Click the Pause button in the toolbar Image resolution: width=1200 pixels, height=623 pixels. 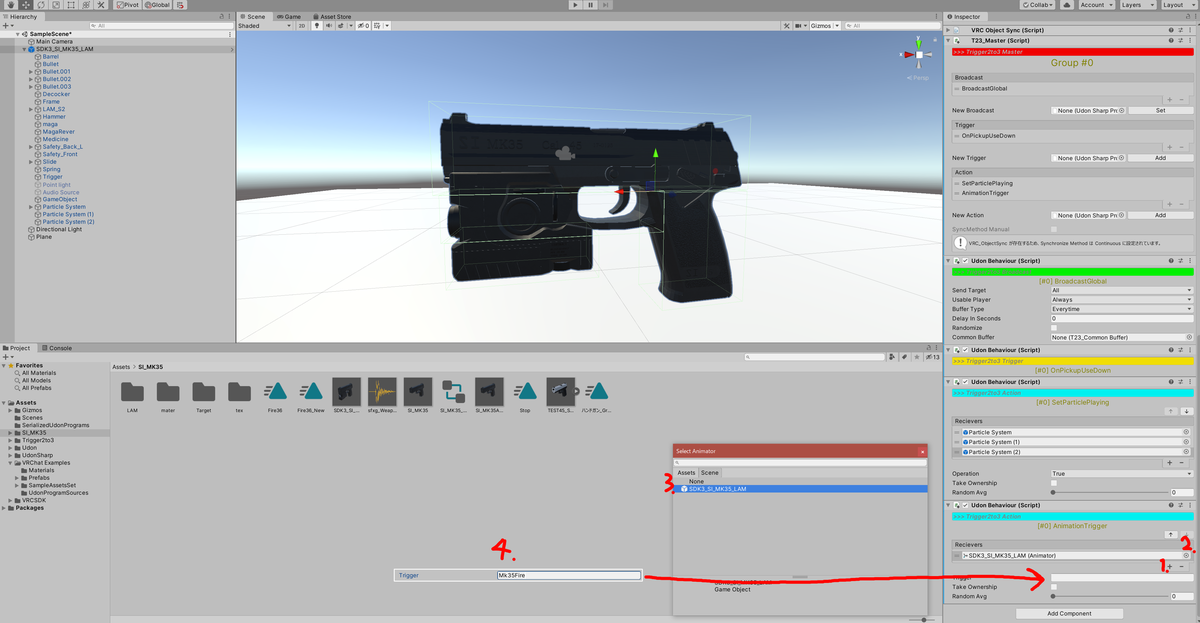point(591,5)
